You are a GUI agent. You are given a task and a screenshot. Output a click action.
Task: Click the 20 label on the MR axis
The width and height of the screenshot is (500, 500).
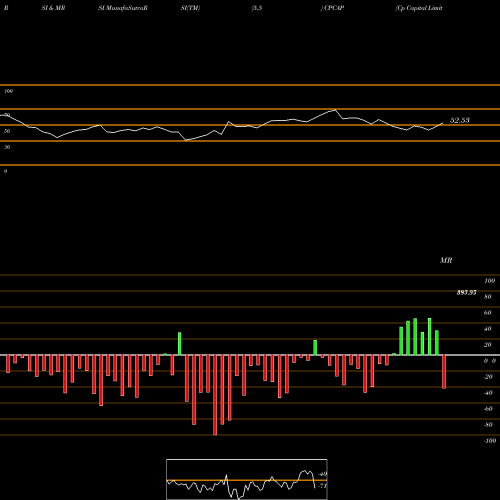coord(488,345)
